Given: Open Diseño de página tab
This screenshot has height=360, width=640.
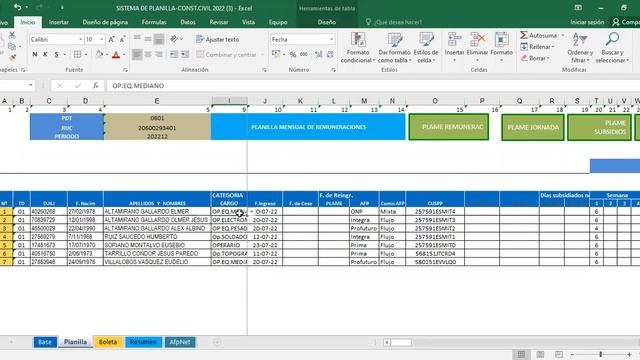Looking at the screenshot, I should tap(105, 22).
